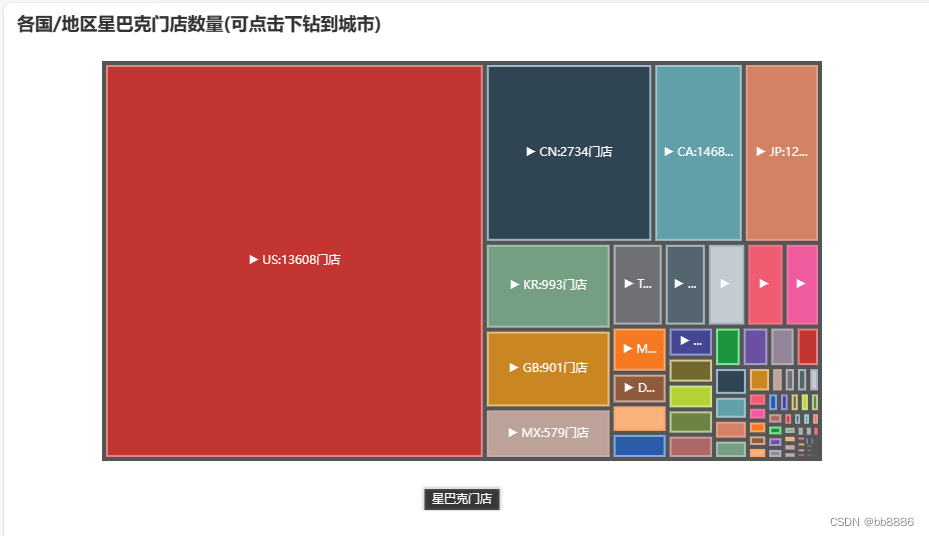The image size is (929, 536).
Task: Select the light peach block under D...
Action: pos(639,419)
